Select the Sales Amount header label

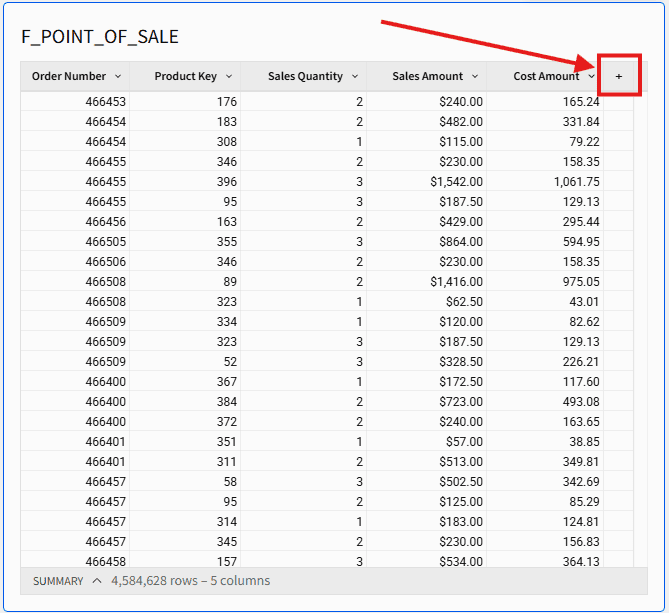427,76
